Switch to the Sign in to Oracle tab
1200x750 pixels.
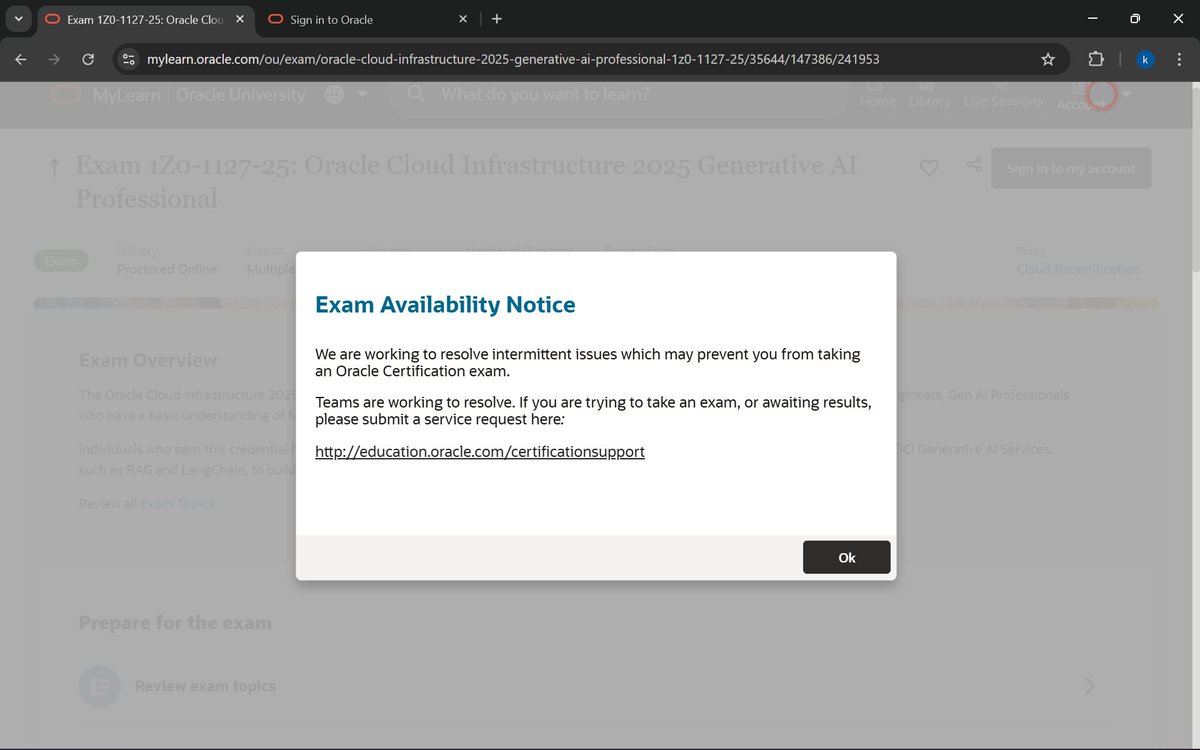pos(330,18)
